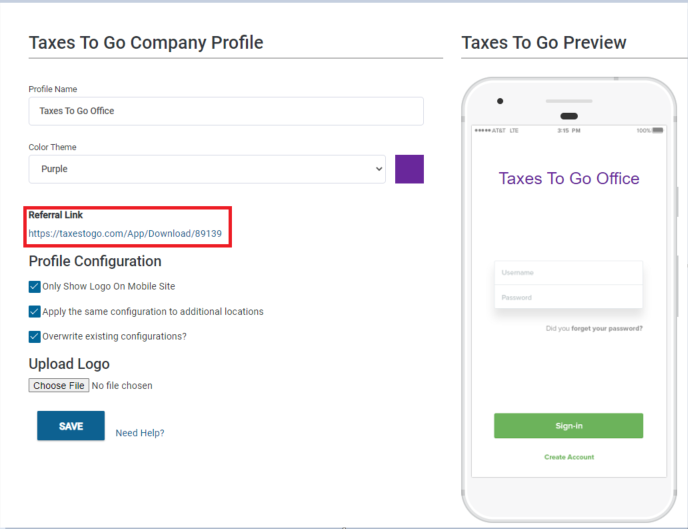Uncheck Only Show Logo On Mobile Site
Viewport: 688px width, 529px height.
34,286
